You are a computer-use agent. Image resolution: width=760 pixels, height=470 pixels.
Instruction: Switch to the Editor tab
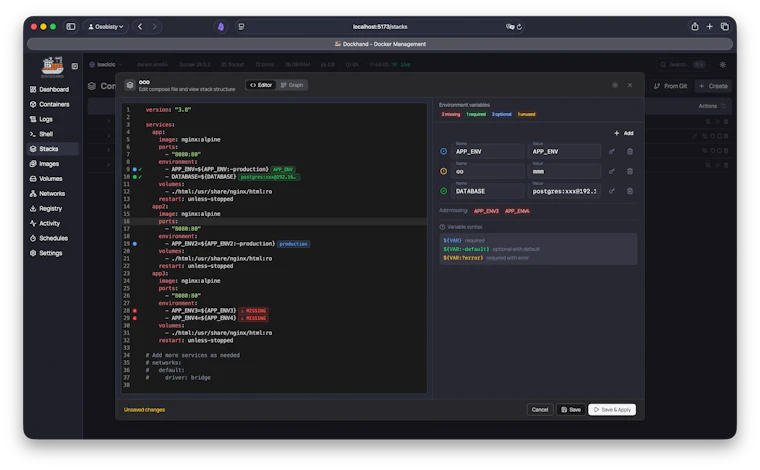pos(261,85)
